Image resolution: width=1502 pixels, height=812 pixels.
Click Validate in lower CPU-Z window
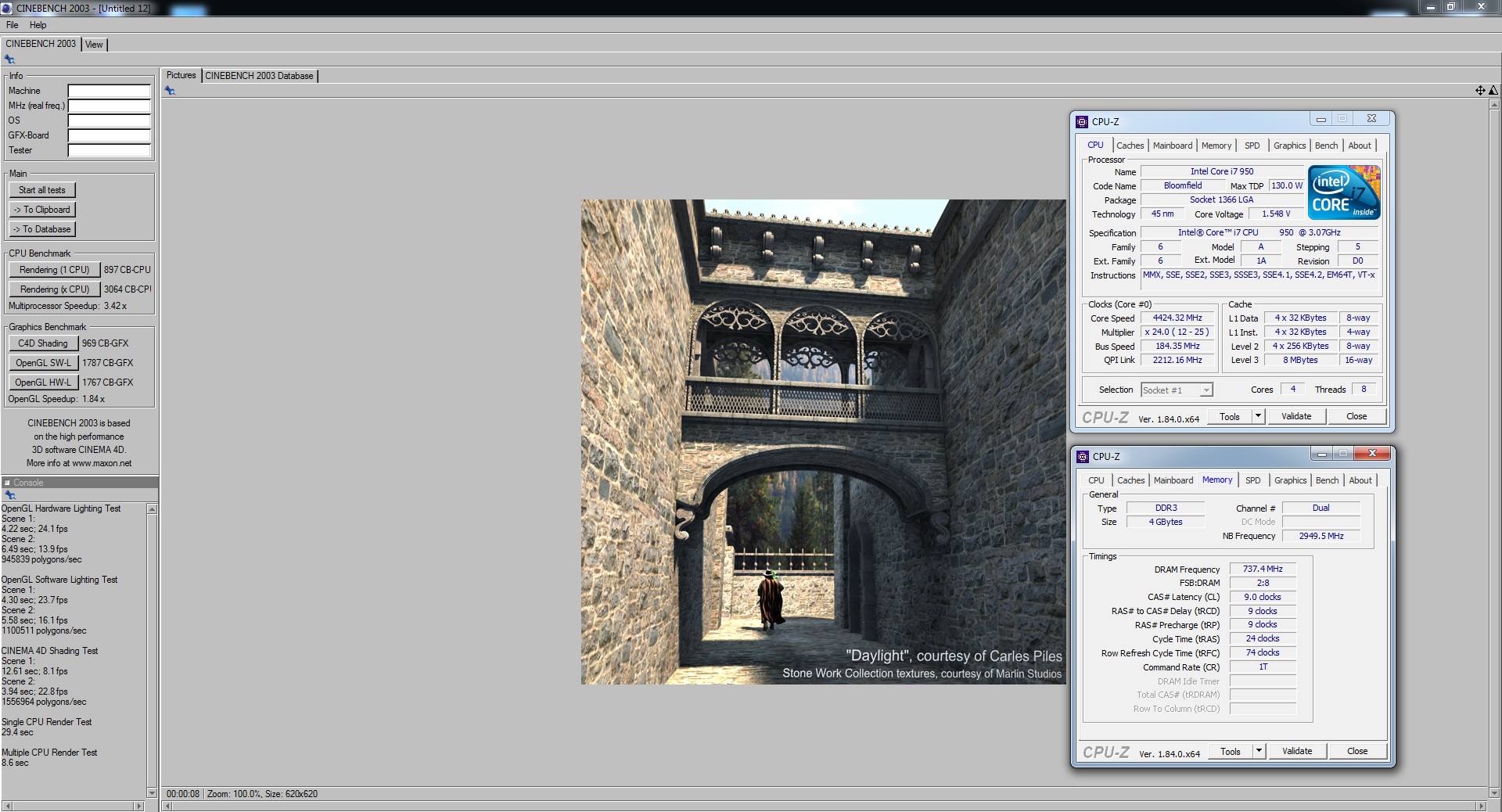1297,751
